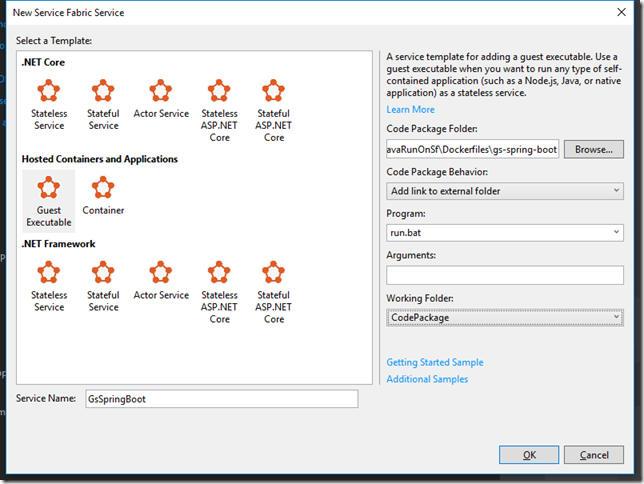Screen dimensions: 644x484
Task: Choose .NET Core Actor Service template
Action: coord(161,99)
